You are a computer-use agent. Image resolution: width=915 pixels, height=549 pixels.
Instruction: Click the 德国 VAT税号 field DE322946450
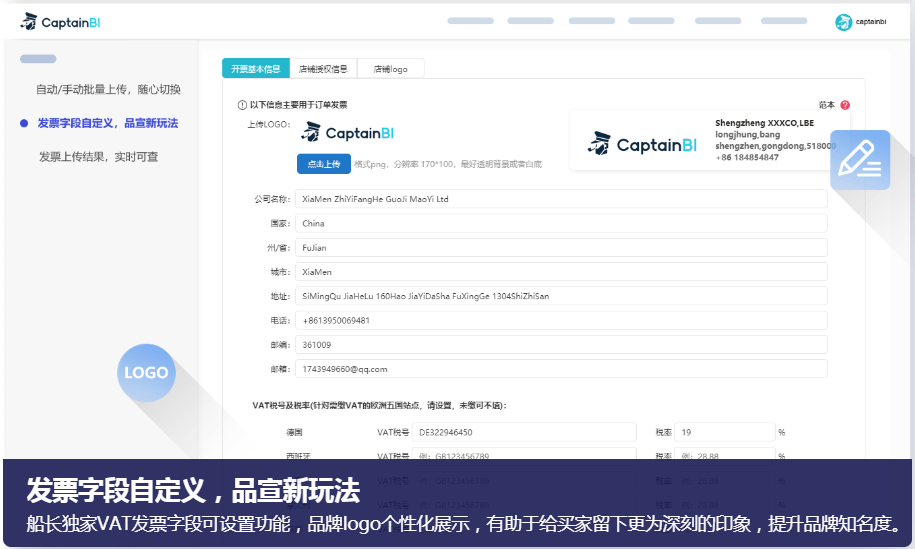pyautogui.click(x=524, y=432)
